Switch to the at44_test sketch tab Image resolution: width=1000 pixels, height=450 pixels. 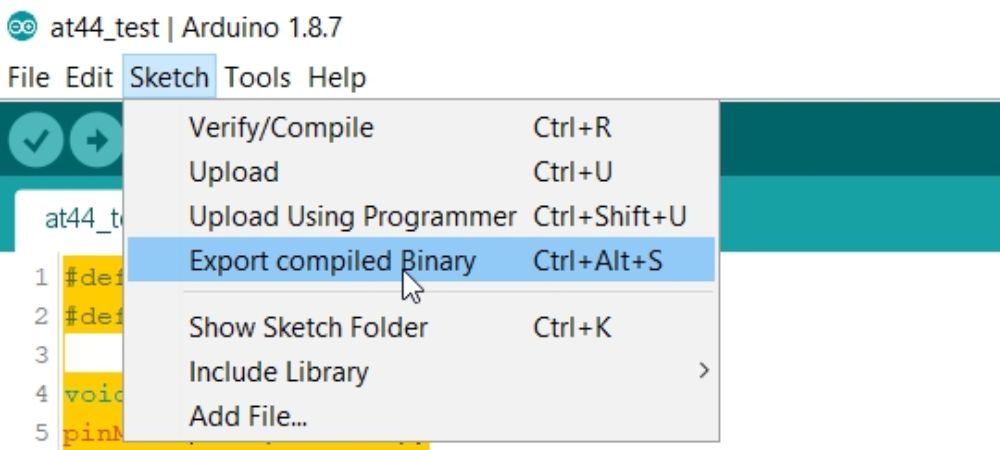tap(70, 219)
